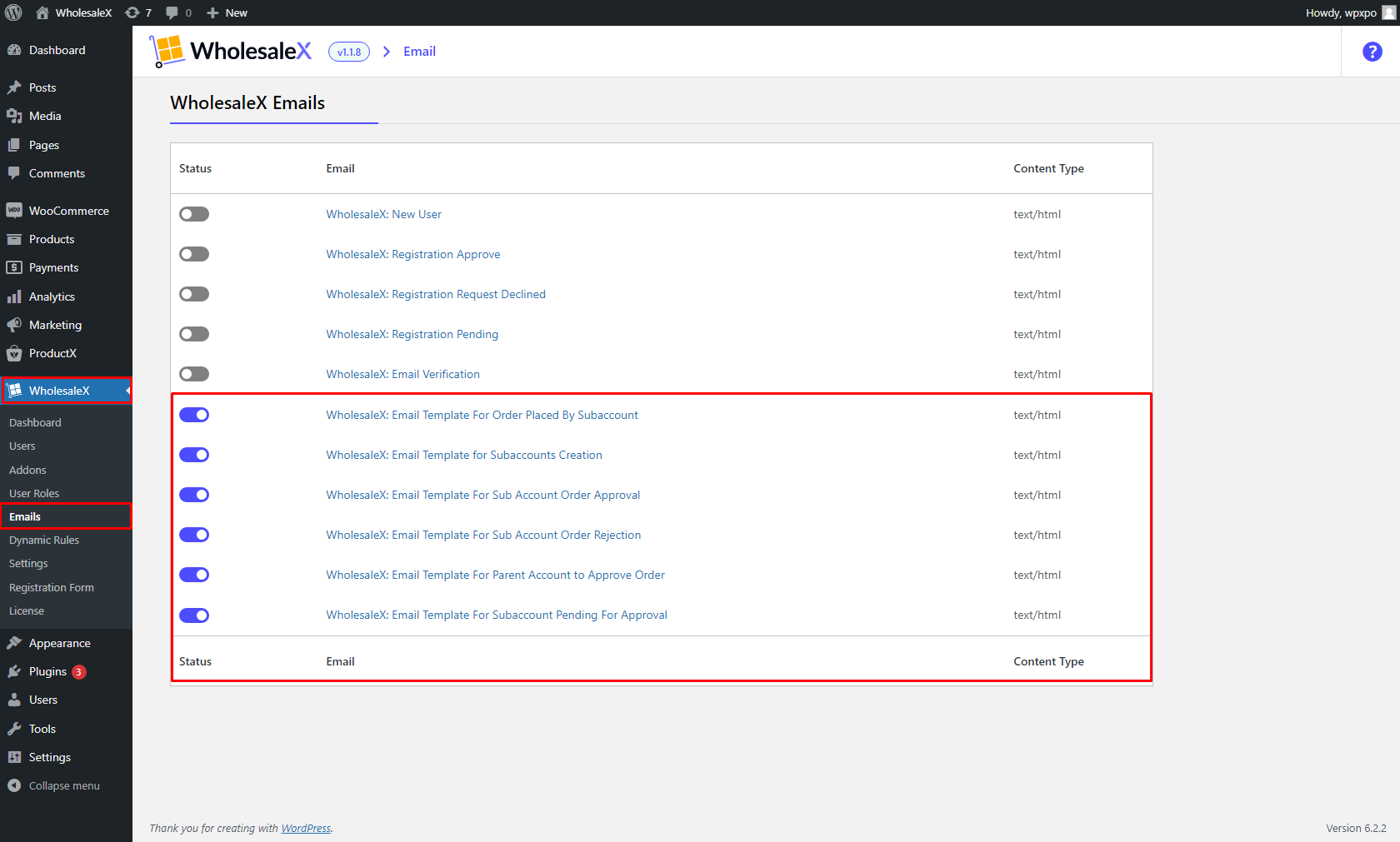
Task: Open Email Verification template link
Action: (402, 374)
